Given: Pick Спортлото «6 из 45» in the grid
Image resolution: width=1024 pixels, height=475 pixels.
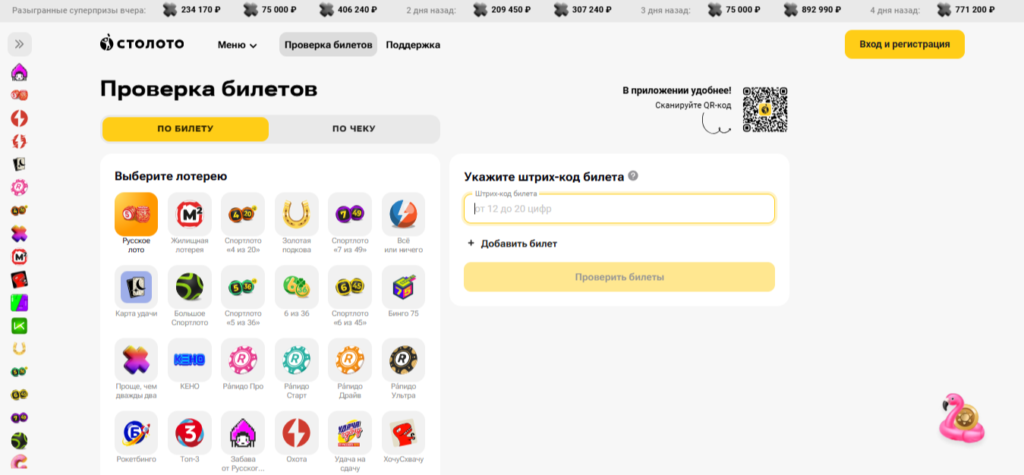Looking at the screenshot, I should coord(350,296).
